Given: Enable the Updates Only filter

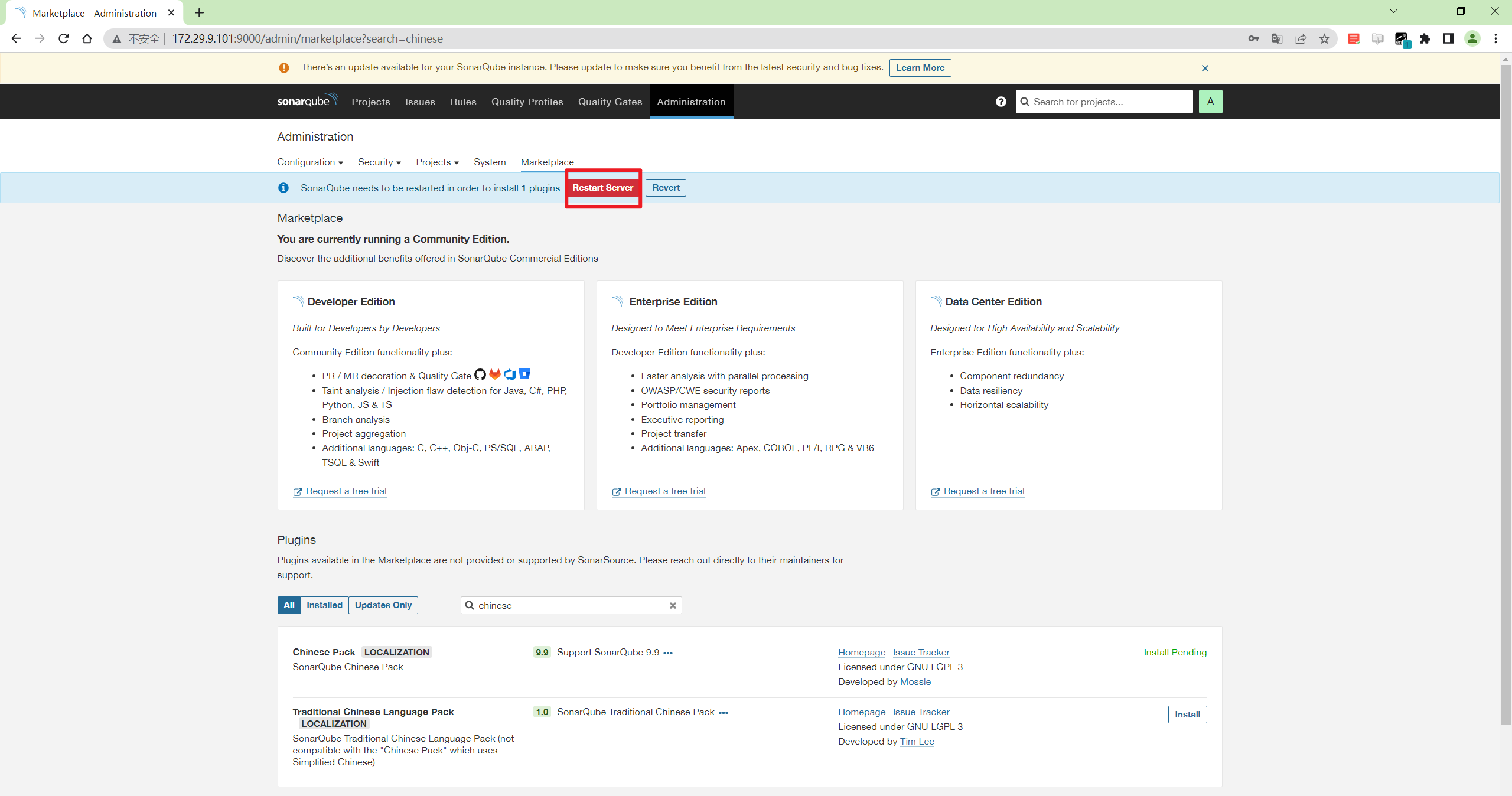Looking at the screenshot, I should click(383, 605).
